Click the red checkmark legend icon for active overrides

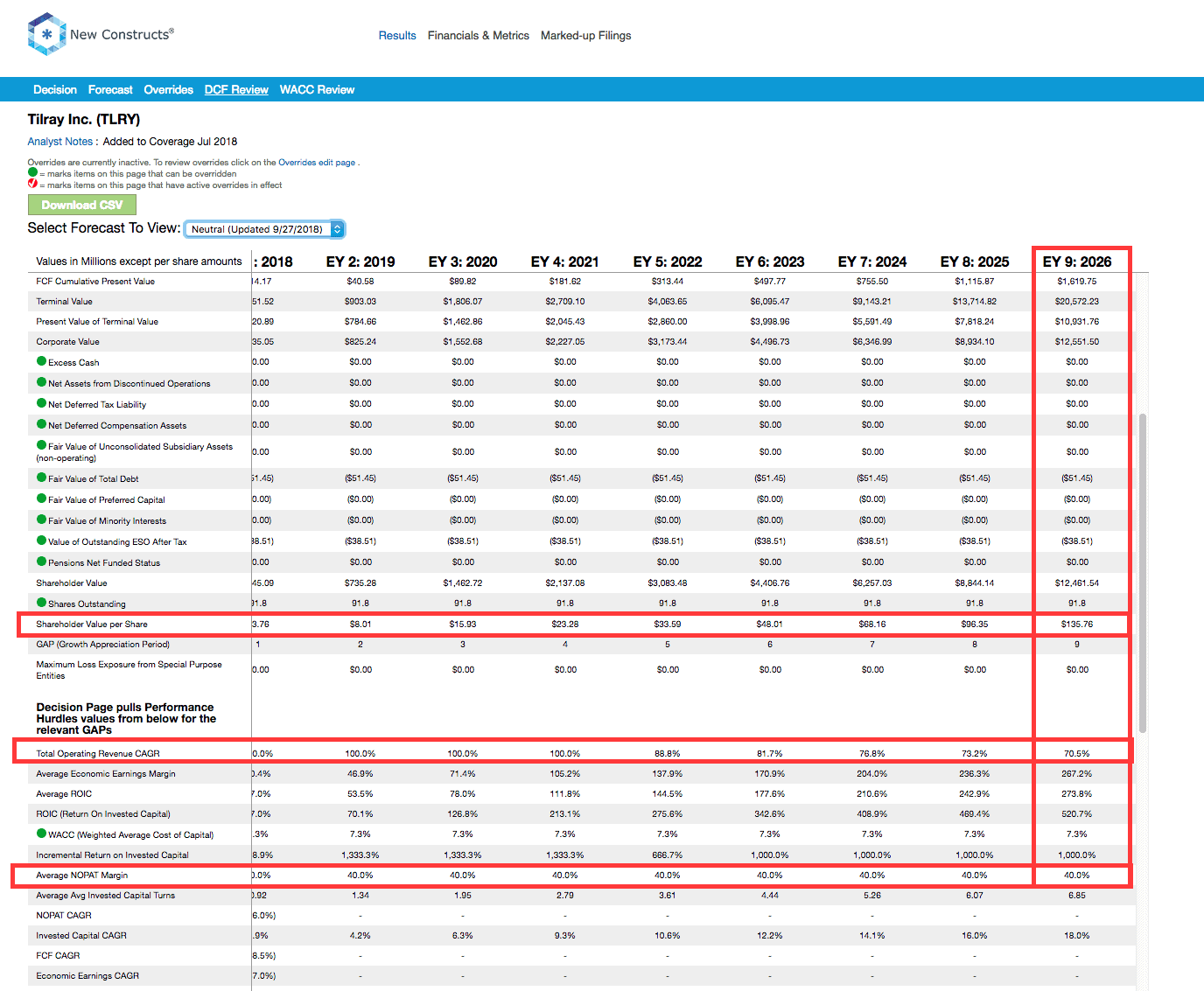(32, 184)
